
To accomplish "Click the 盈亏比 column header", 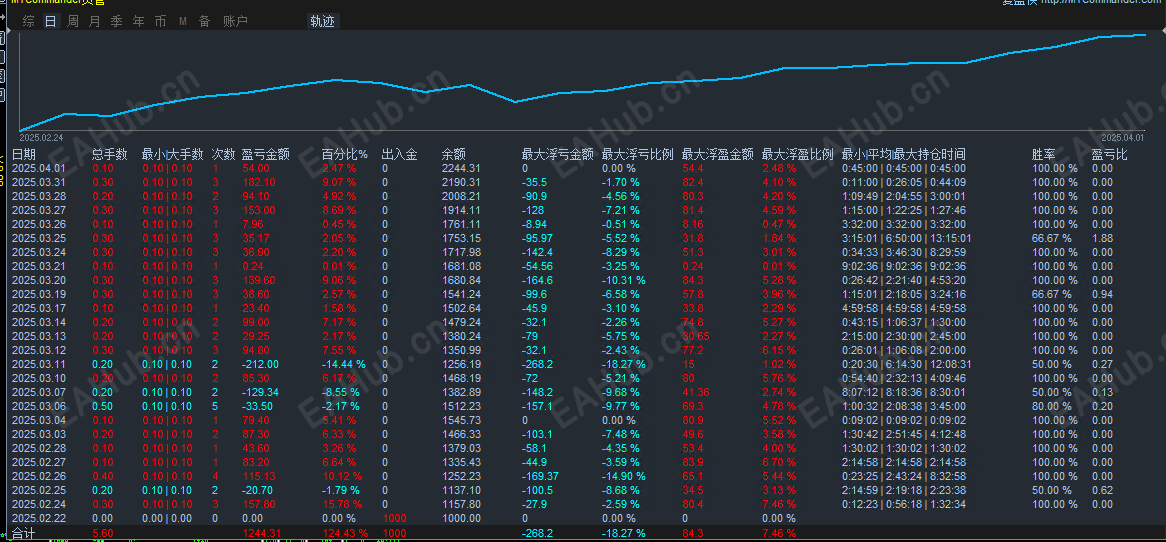I will point(1109,155).
